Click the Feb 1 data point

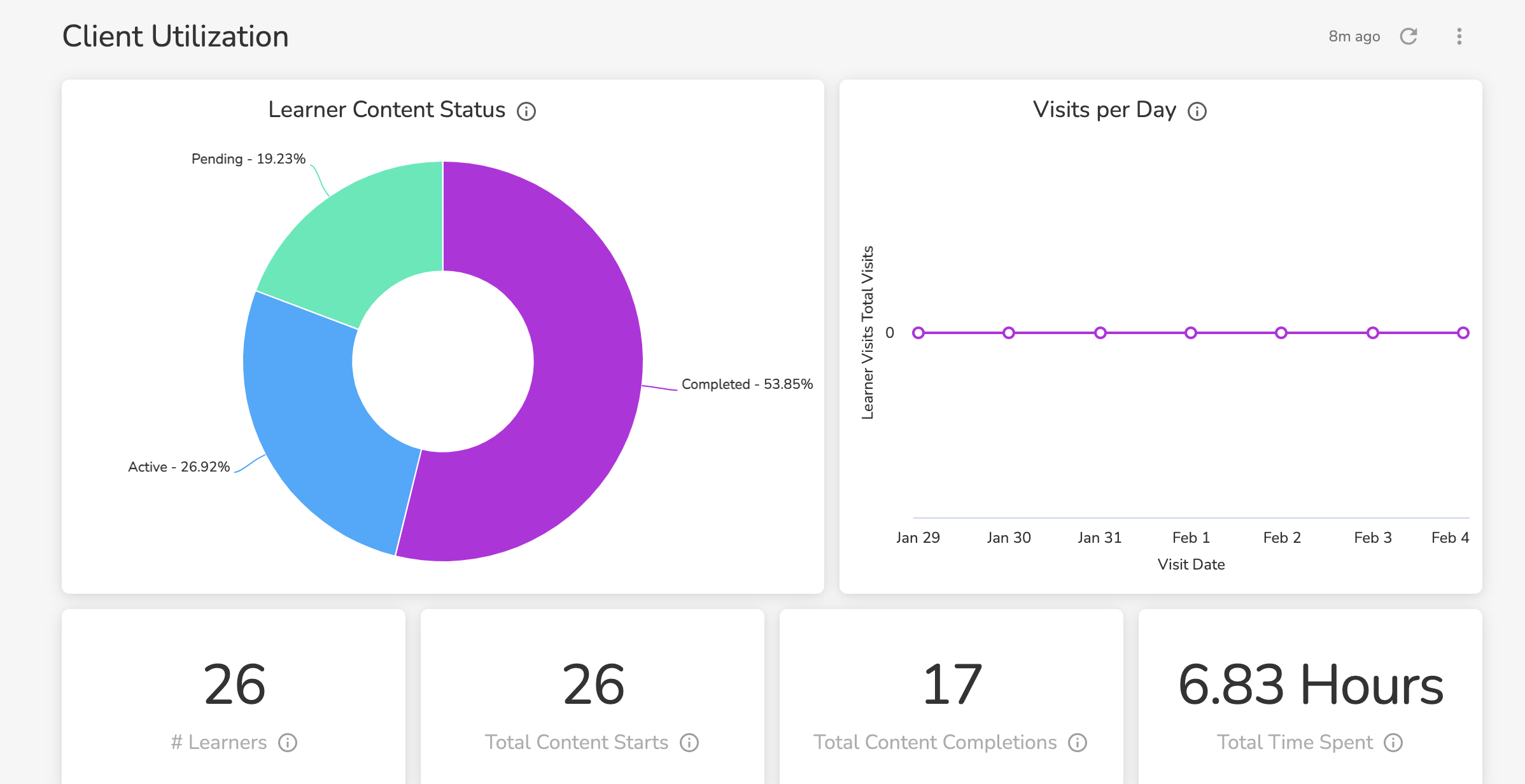(x=1191, y=333)
